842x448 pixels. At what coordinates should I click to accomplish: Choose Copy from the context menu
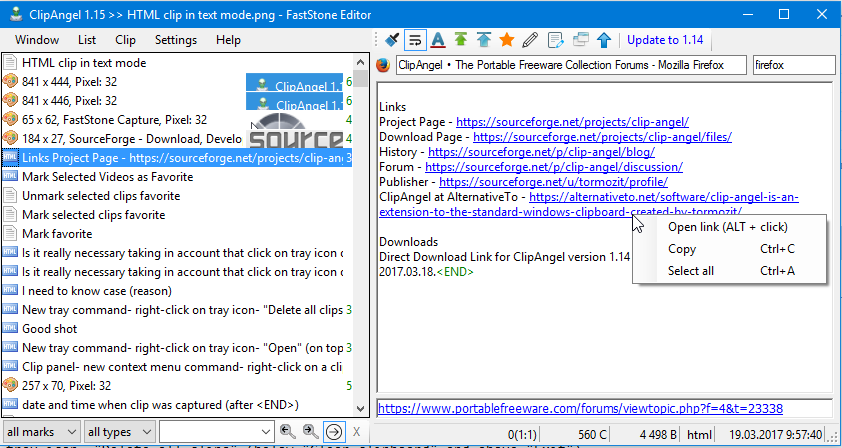point(729,249)
